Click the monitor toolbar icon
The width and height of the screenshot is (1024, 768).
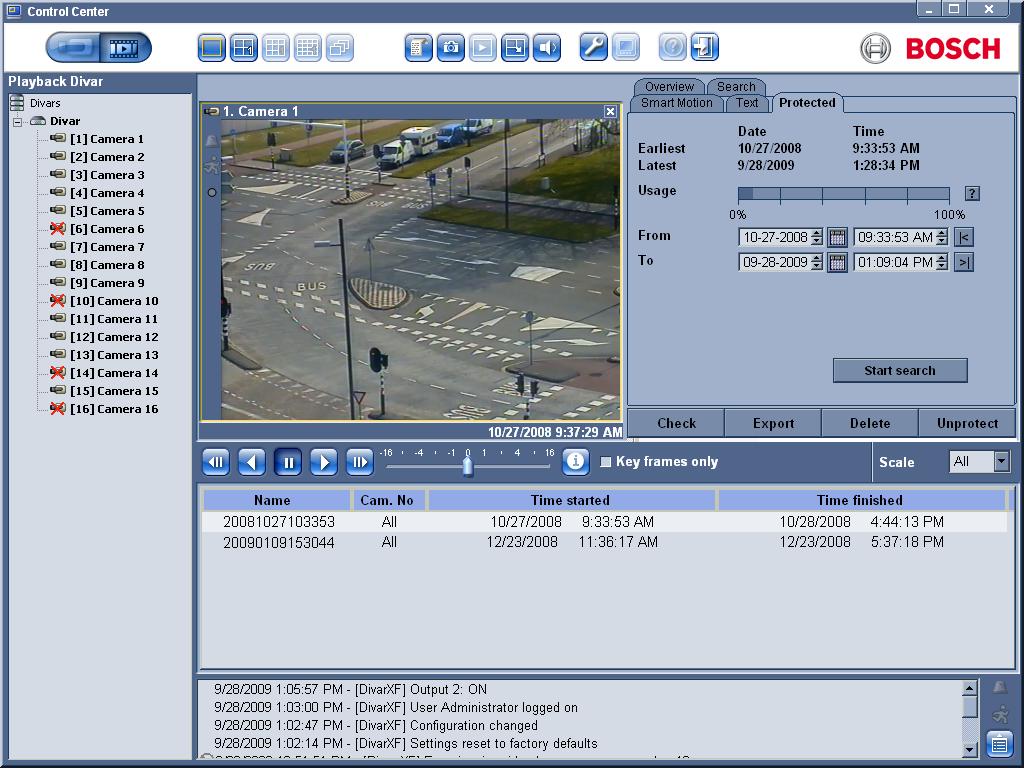[x=626, y=48]
